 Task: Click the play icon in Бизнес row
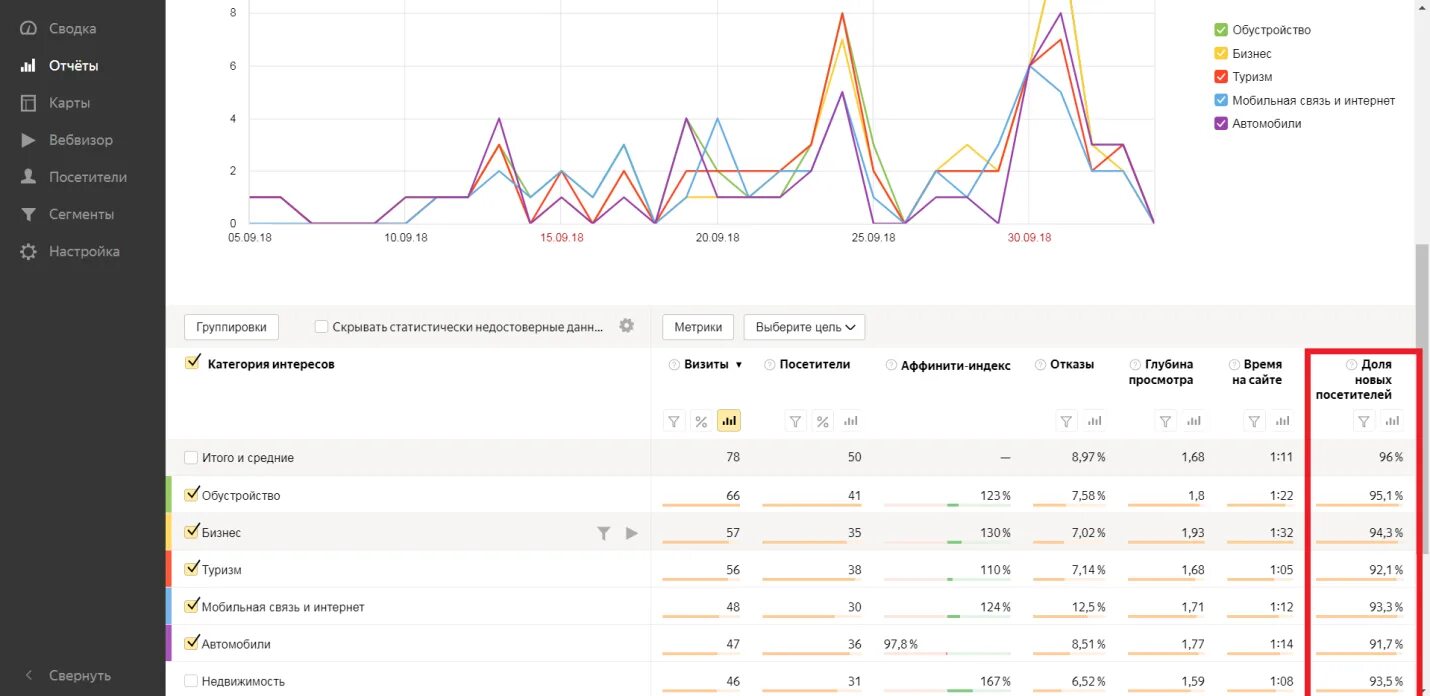pos(631,533)
